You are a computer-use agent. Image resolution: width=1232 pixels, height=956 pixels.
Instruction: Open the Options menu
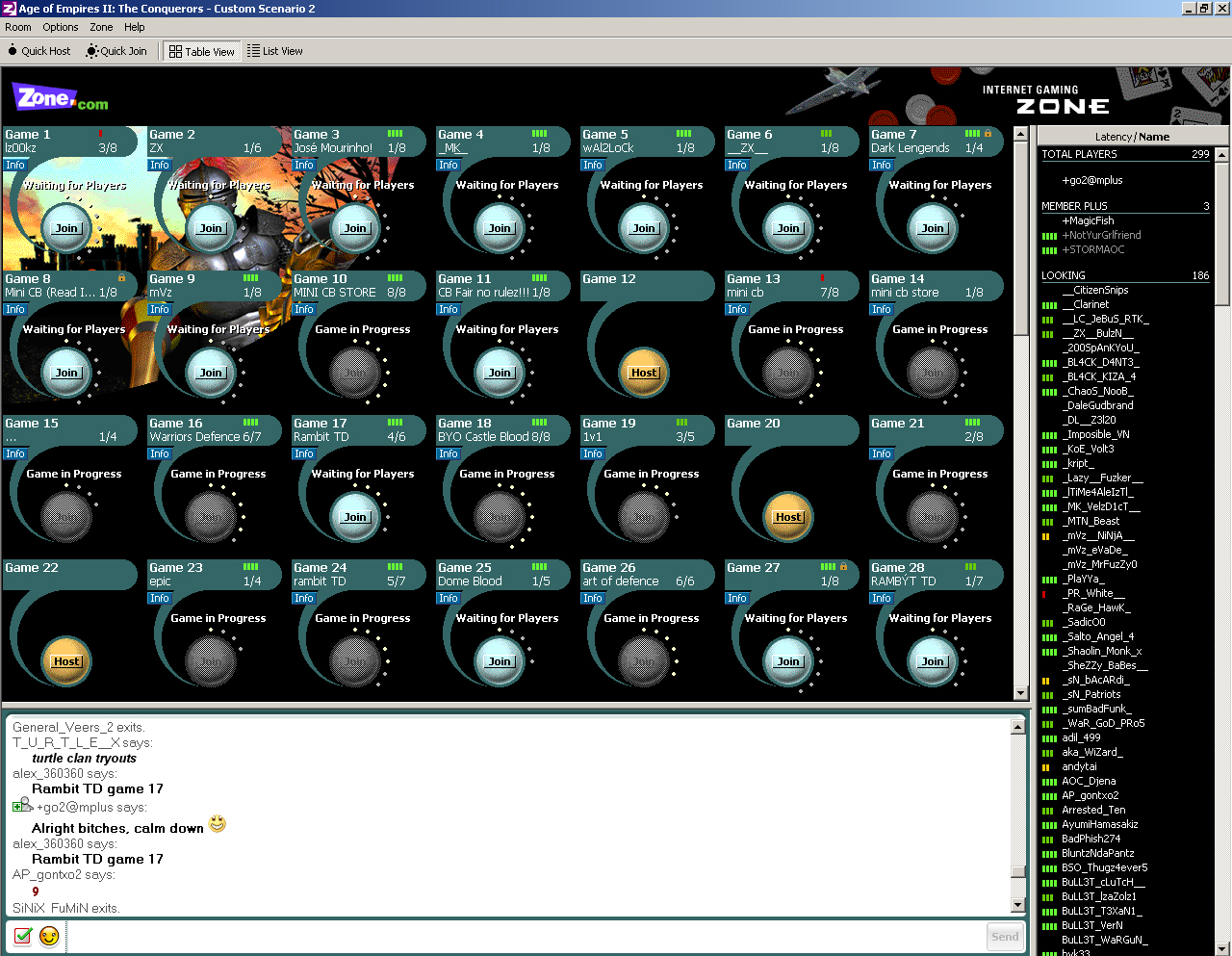point(61,27)
